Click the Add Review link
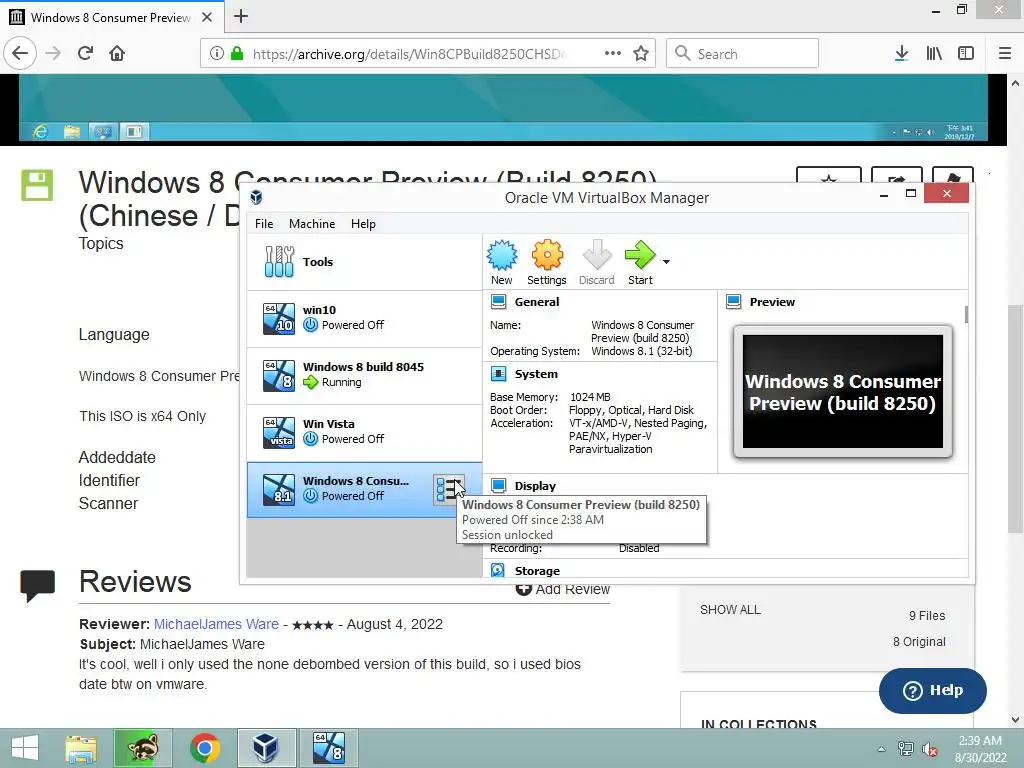The height and width of the screenshot is (768, 1024). 562,589
